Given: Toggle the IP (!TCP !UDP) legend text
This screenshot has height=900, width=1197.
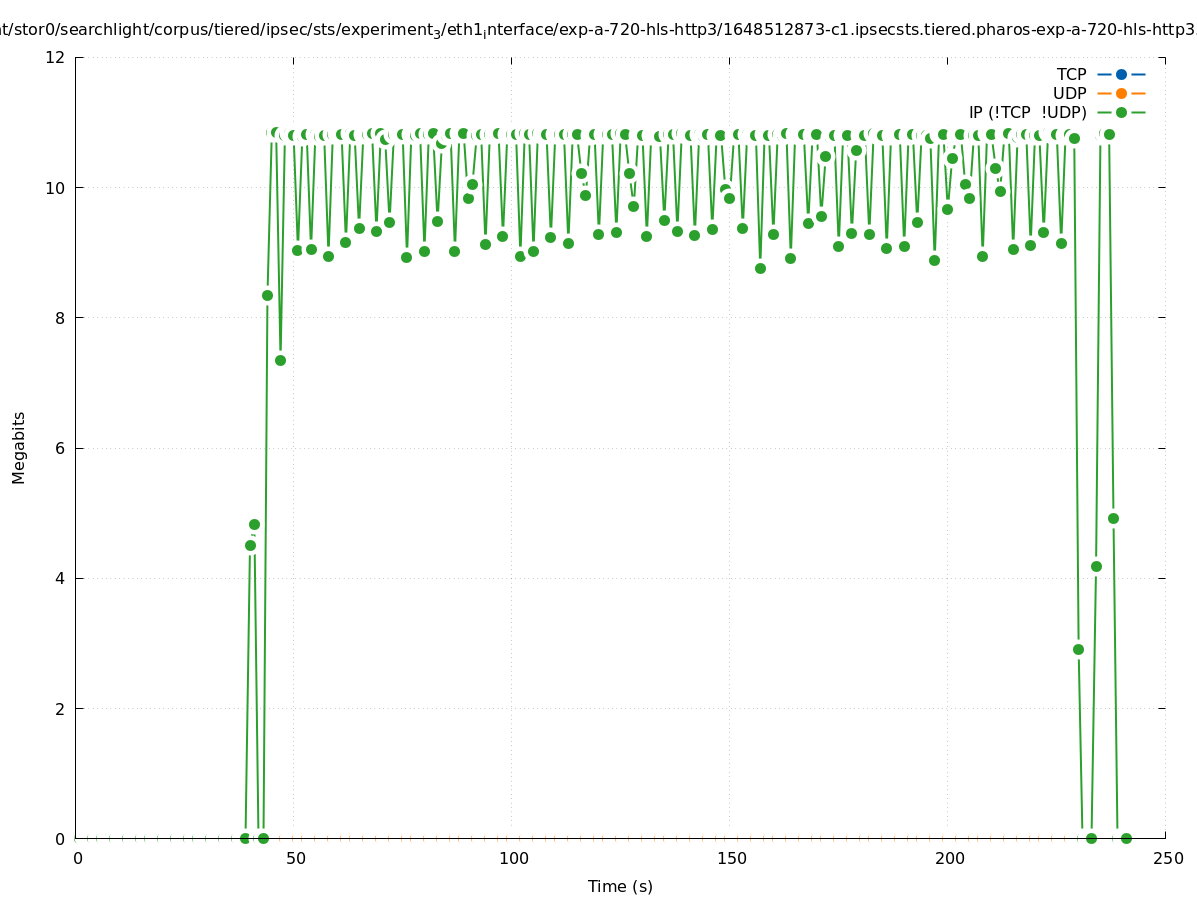Looking at the screenshot, I should point(1027,112).
